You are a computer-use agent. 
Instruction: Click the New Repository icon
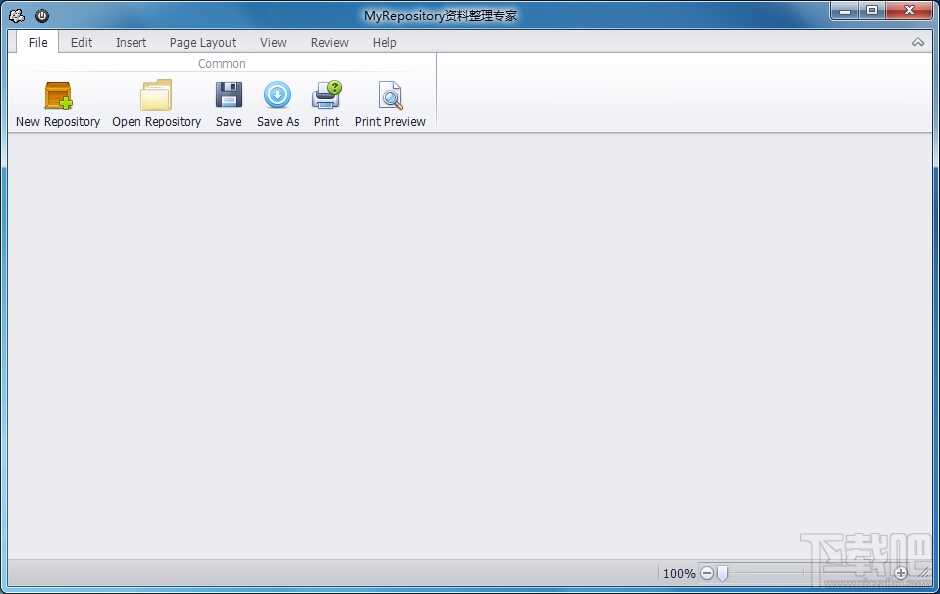tap(58, 96)
